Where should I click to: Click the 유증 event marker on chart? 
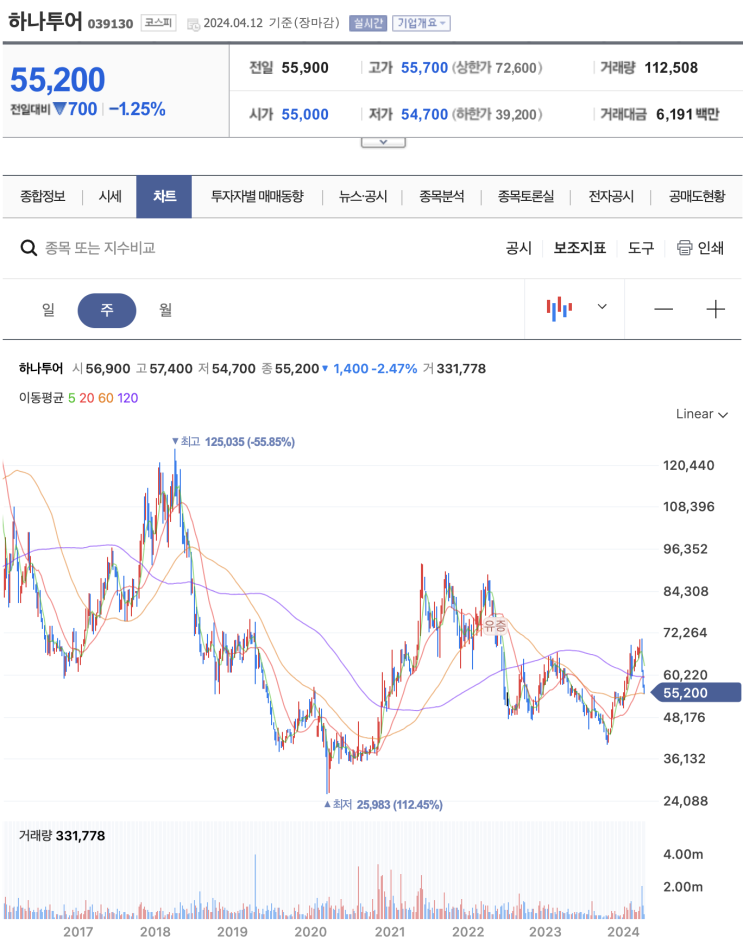[495, 625]
